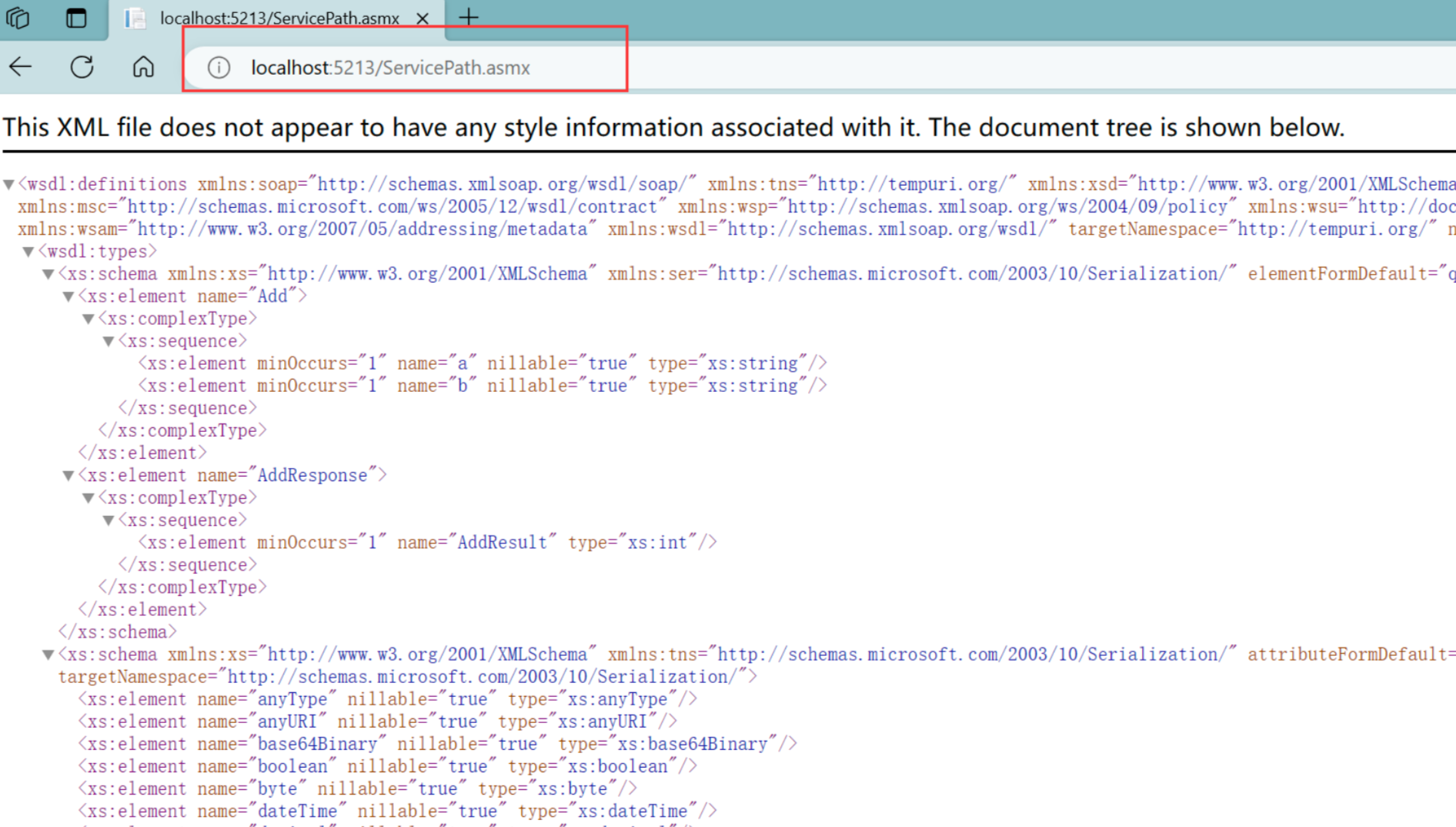Collapse the wsdl:definitions root node

(x=8, y=183)
